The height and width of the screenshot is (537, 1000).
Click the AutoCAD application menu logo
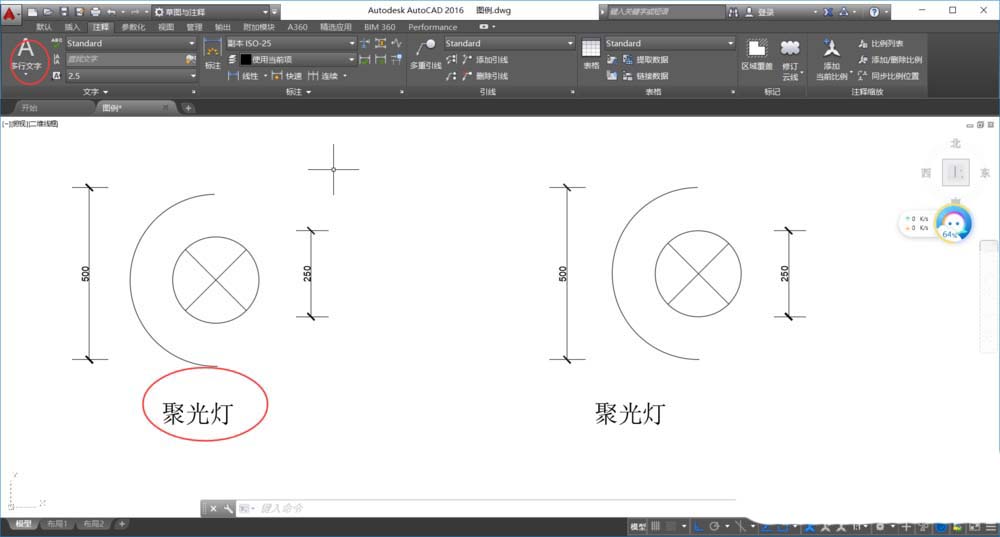tap(12, 12)
